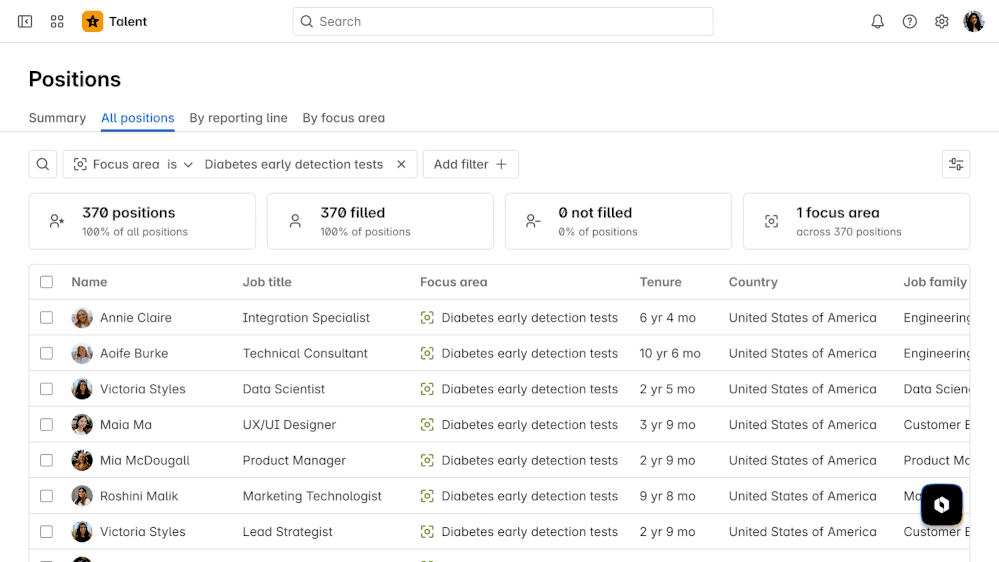Click the Focus area column header

(x=454, y=282)
